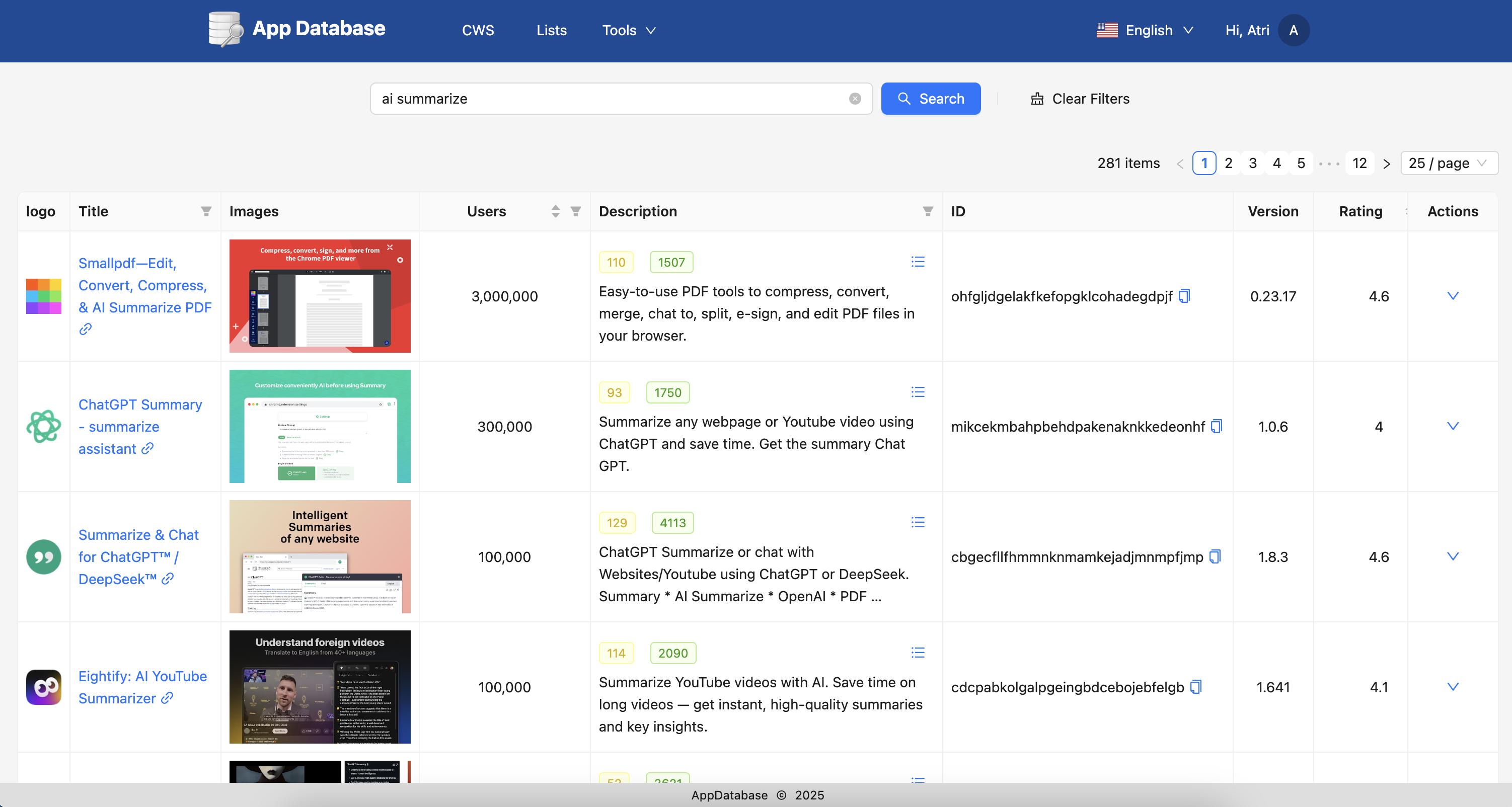
Task: Click the ChatGPT Summary green logo
Action: [43, 427]
